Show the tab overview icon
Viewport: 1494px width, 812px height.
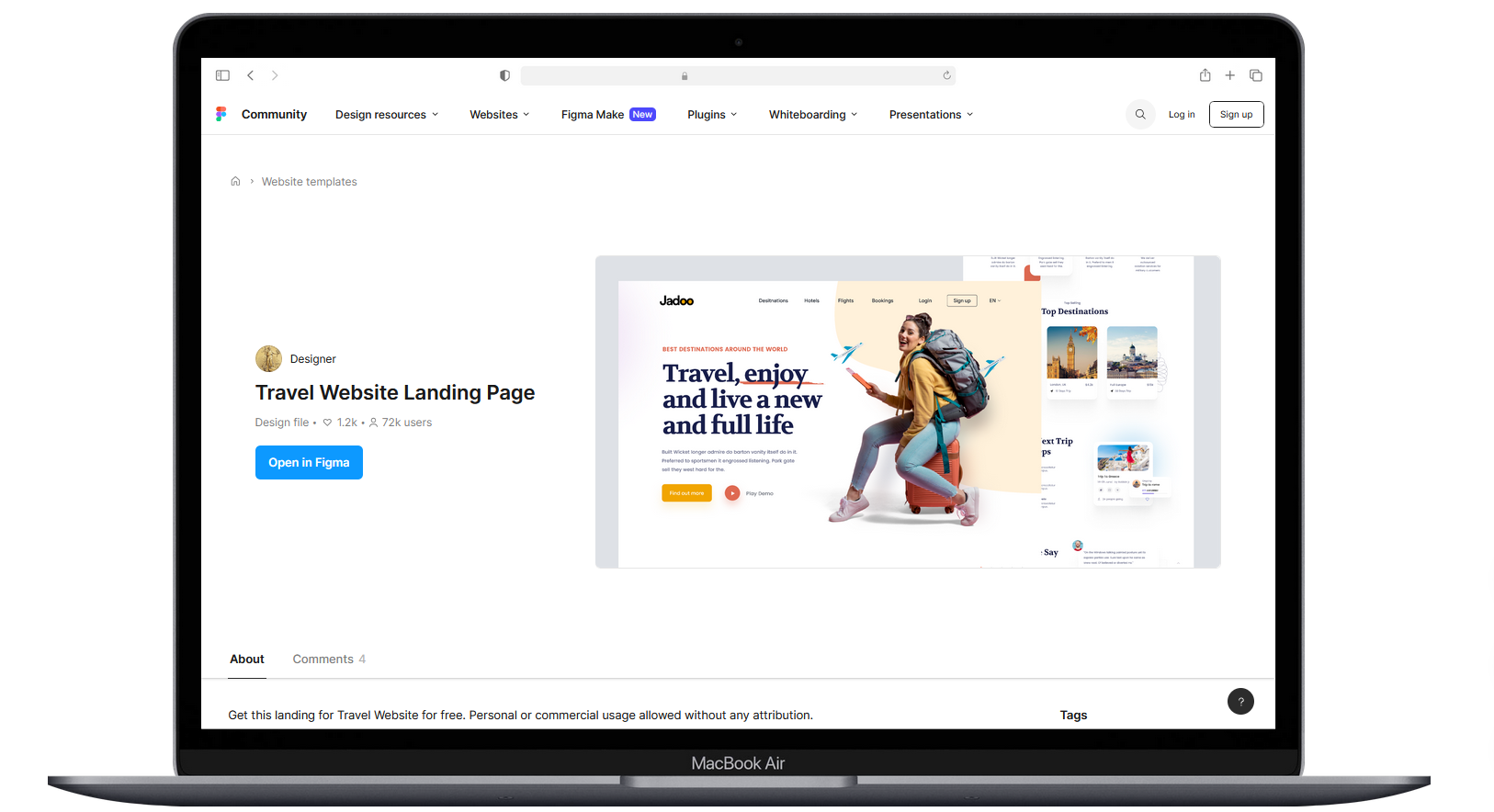(1255, 75)
